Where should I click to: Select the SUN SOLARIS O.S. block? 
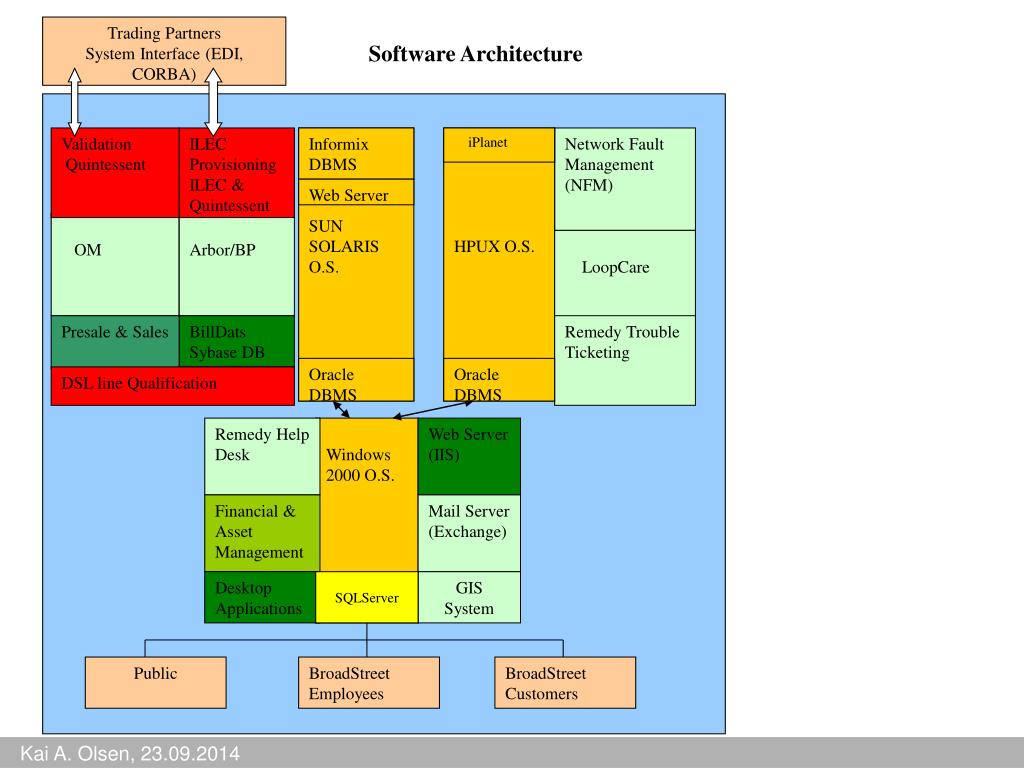356,281
